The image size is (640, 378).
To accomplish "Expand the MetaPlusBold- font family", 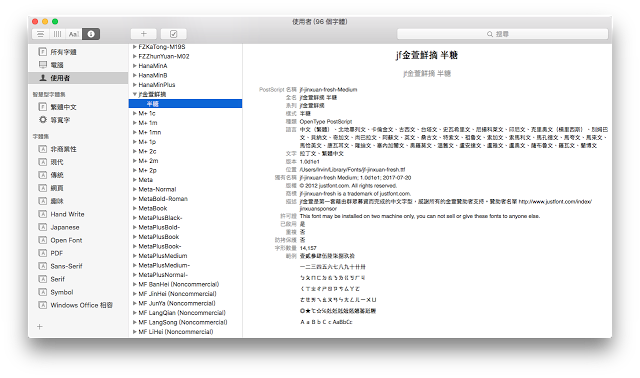I will (135, 227).
